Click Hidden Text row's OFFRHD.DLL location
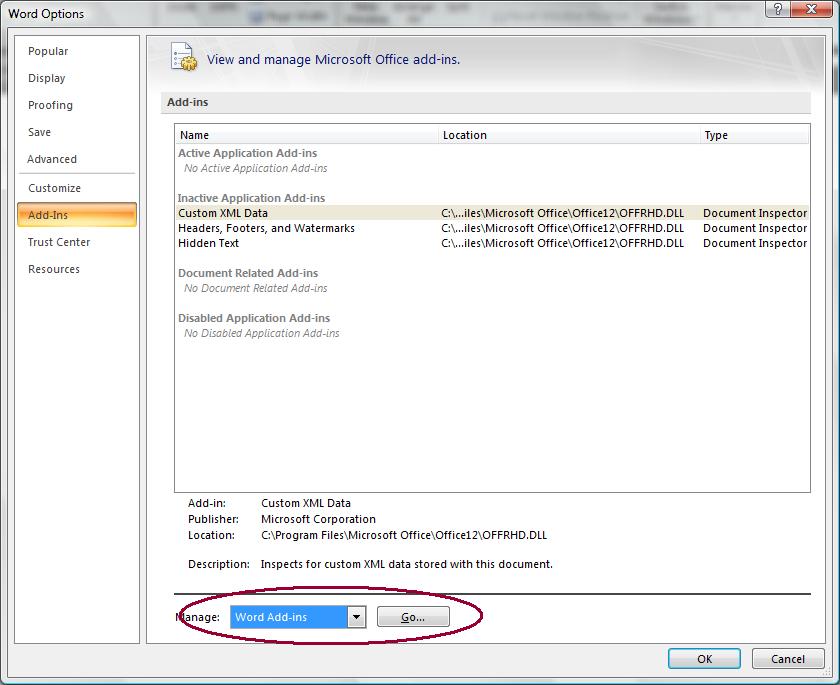 pos(562,243)
